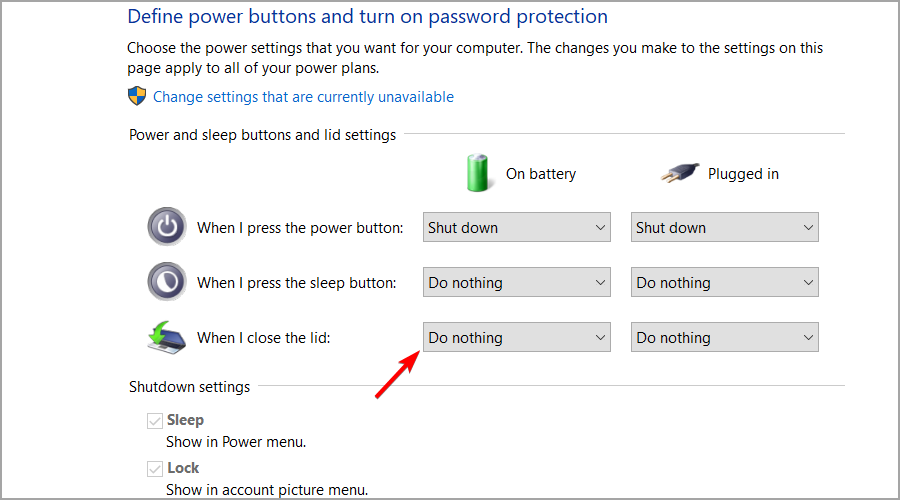Click the power button icon
Viewport: 900px width, 500px height.
coord(166,227)
